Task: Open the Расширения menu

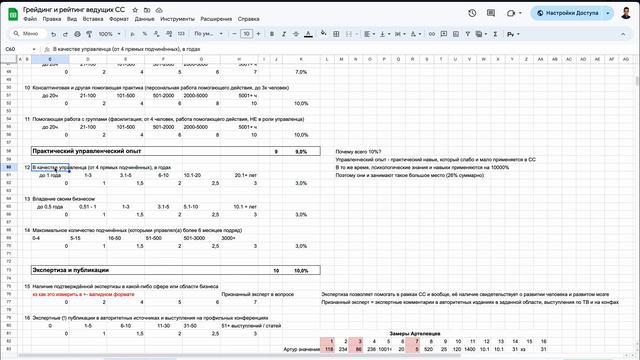Action: point(216,19)
